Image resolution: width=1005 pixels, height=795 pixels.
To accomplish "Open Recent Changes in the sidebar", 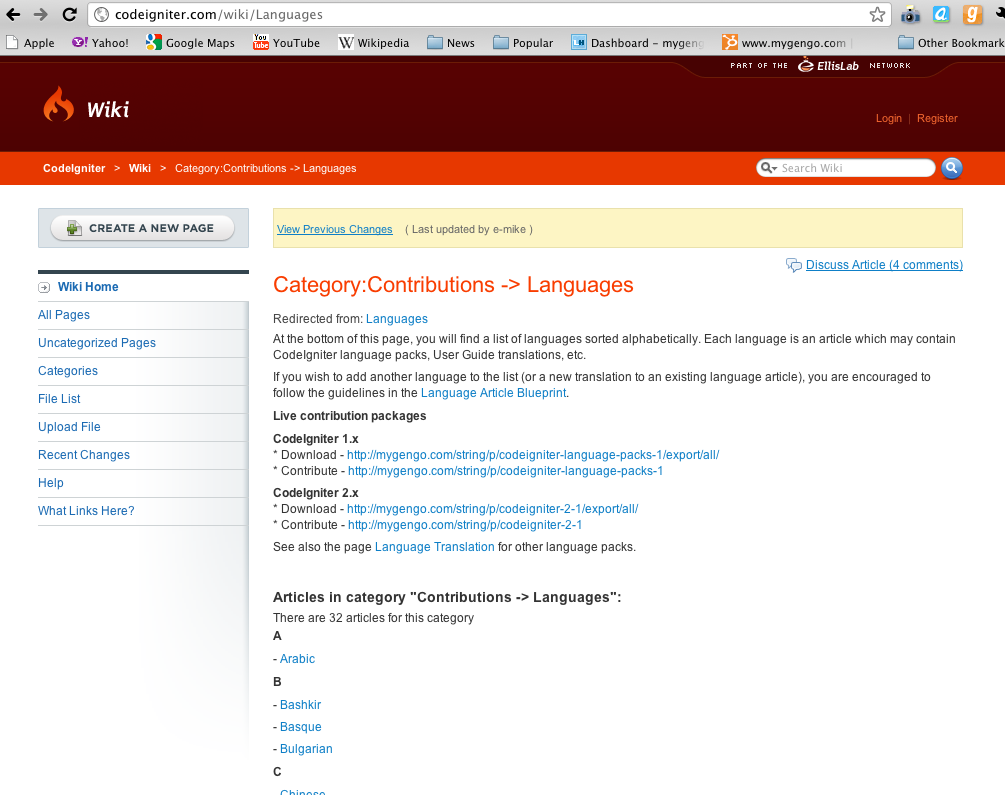I will [x=84, y=455].
